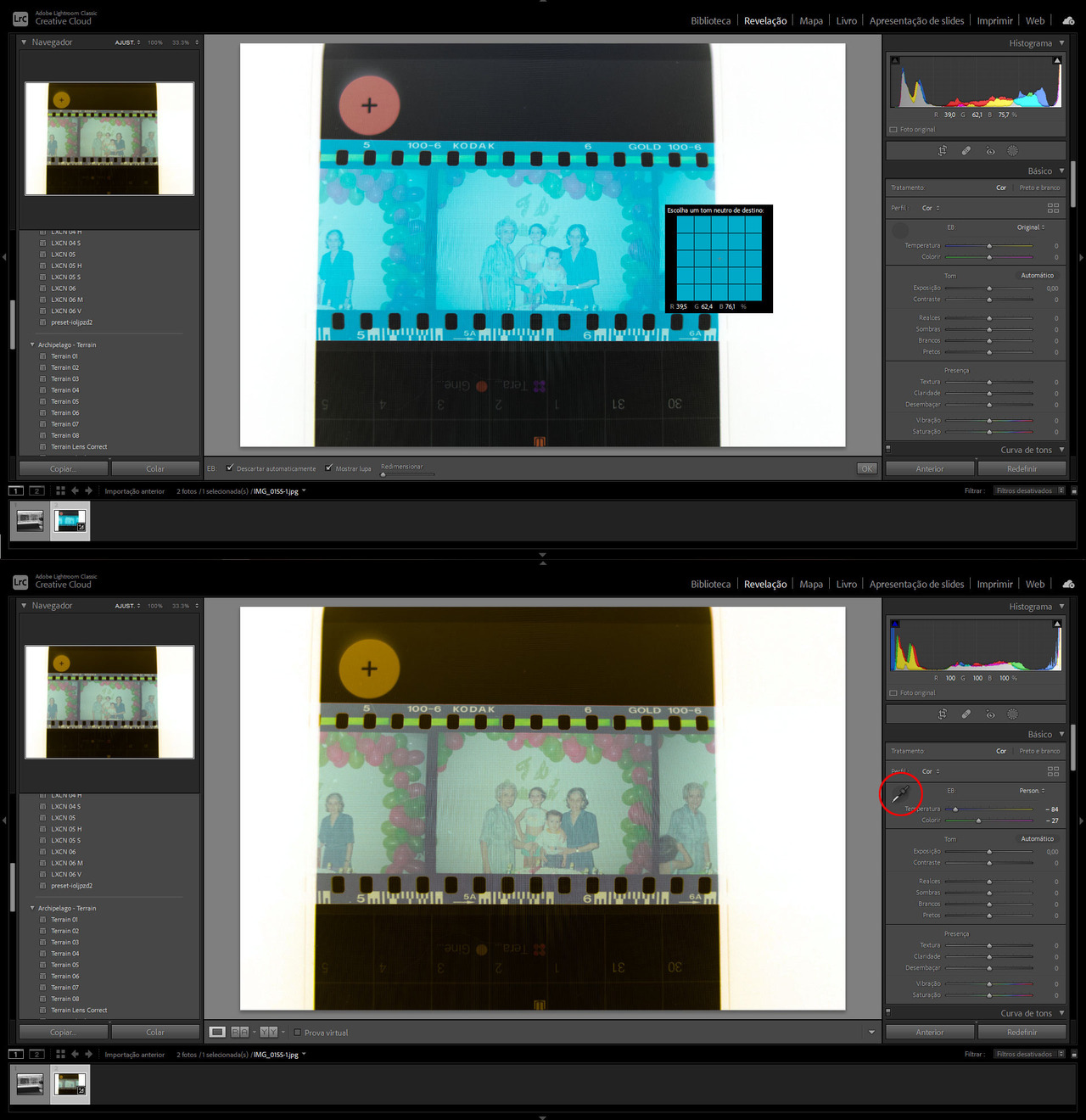Activate Red Eye Correction tool in the upper window
The height and width of the screenshot is (1120, 1086).
(x=989, y=151)
